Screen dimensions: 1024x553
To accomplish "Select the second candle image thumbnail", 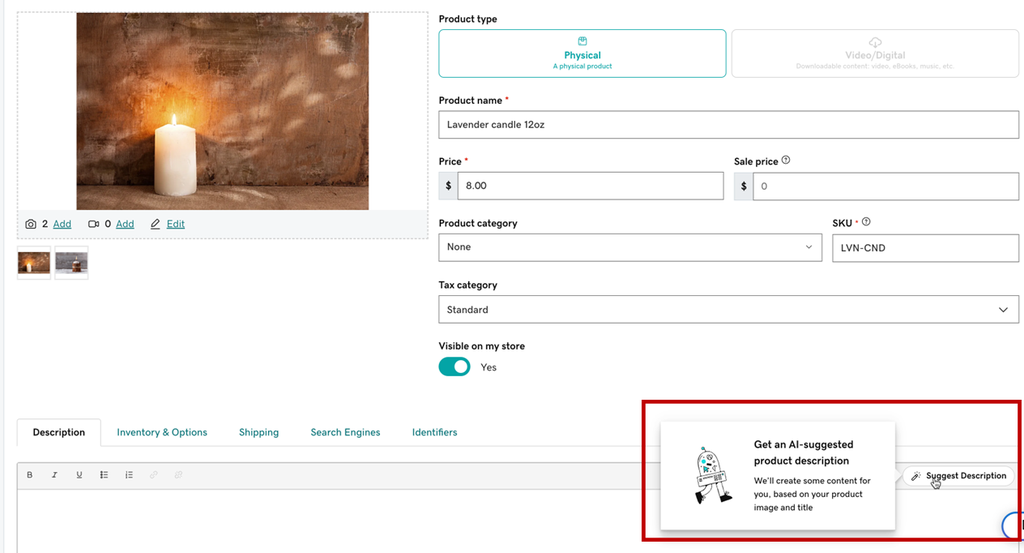I will [71, 262].
